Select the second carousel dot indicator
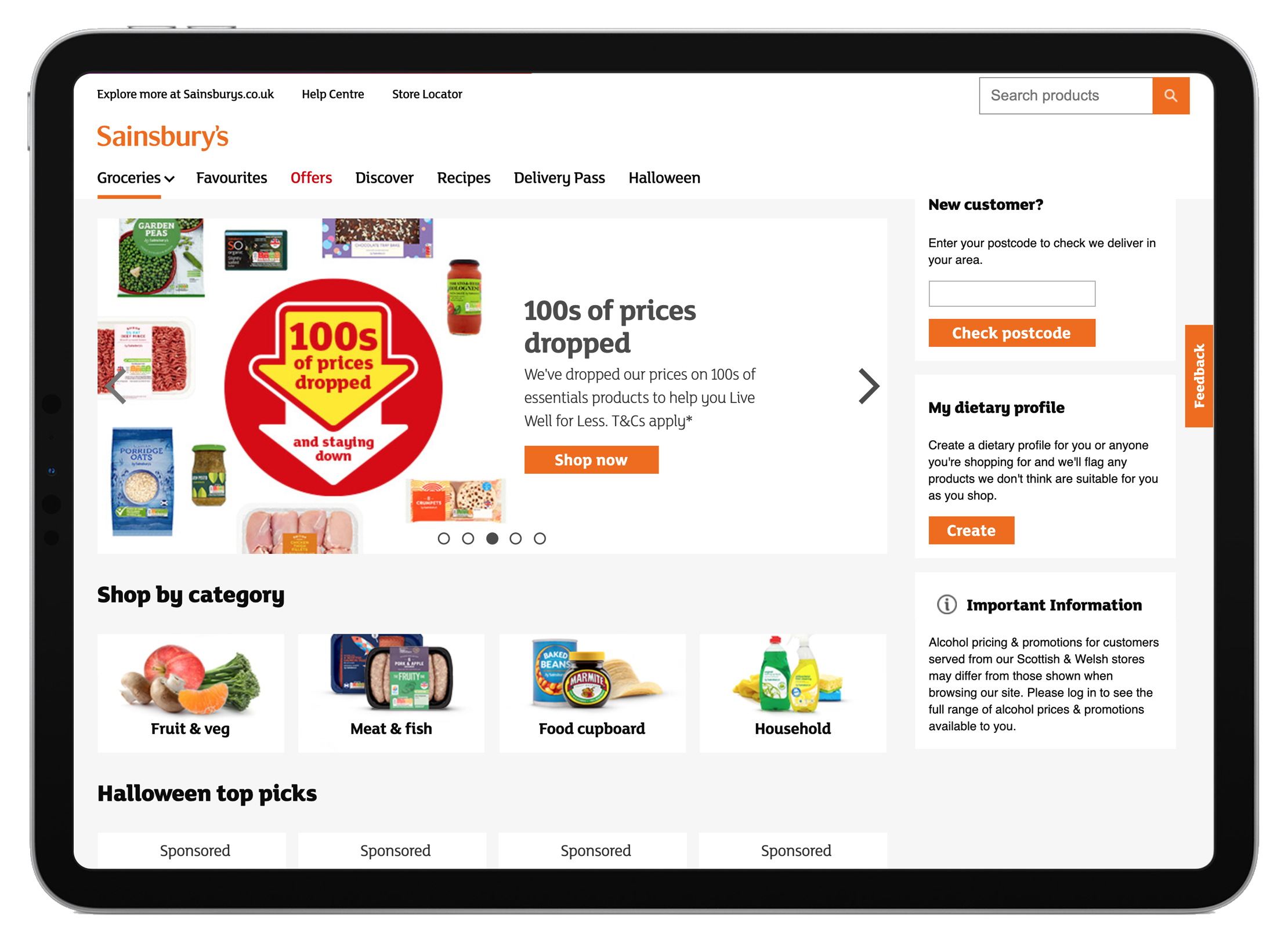This screenshot has width=1288, height=951. point(468,539)
